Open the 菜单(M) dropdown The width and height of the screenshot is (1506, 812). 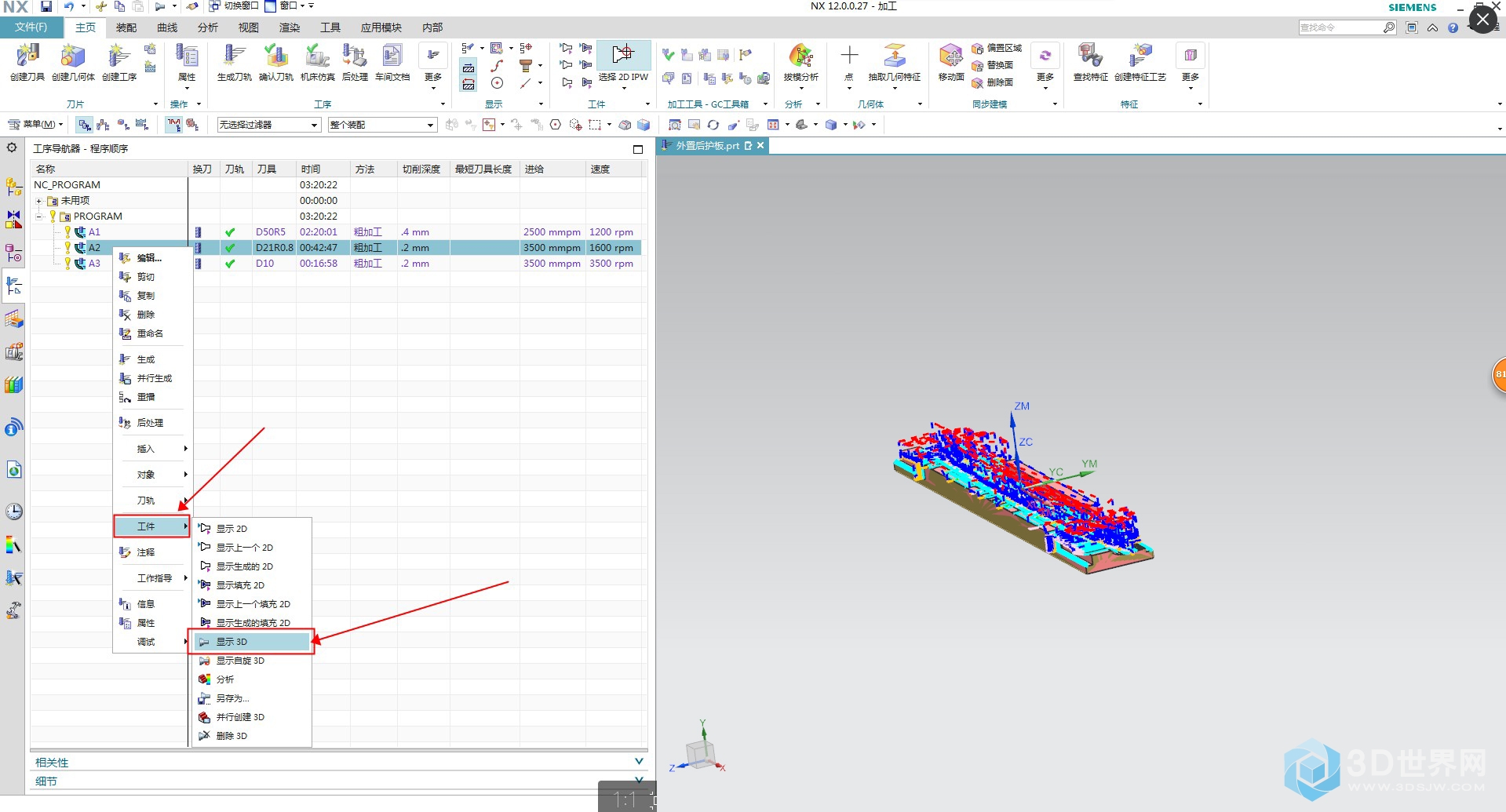(35, 124)
